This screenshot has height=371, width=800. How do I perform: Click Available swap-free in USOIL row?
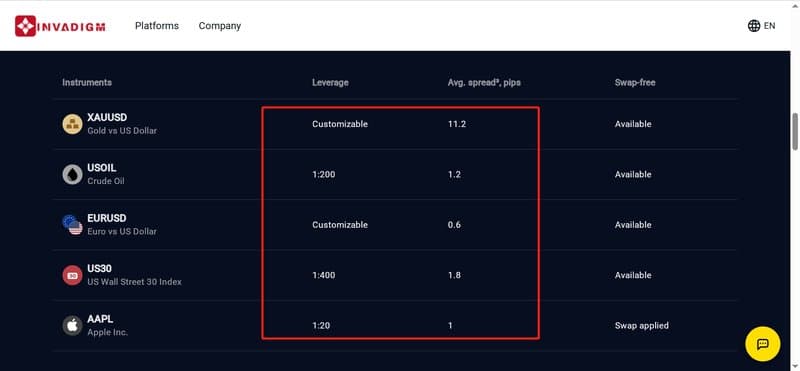633,175
